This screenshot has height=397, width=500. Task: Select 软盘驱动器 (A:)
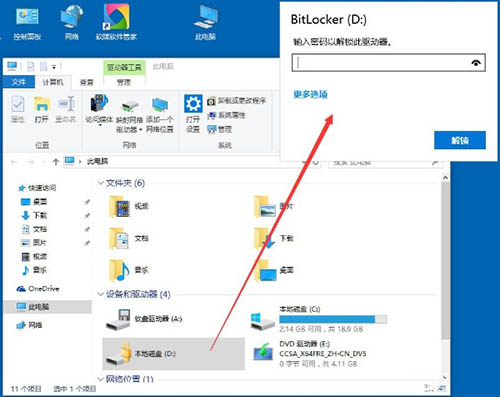click(144, 319)
